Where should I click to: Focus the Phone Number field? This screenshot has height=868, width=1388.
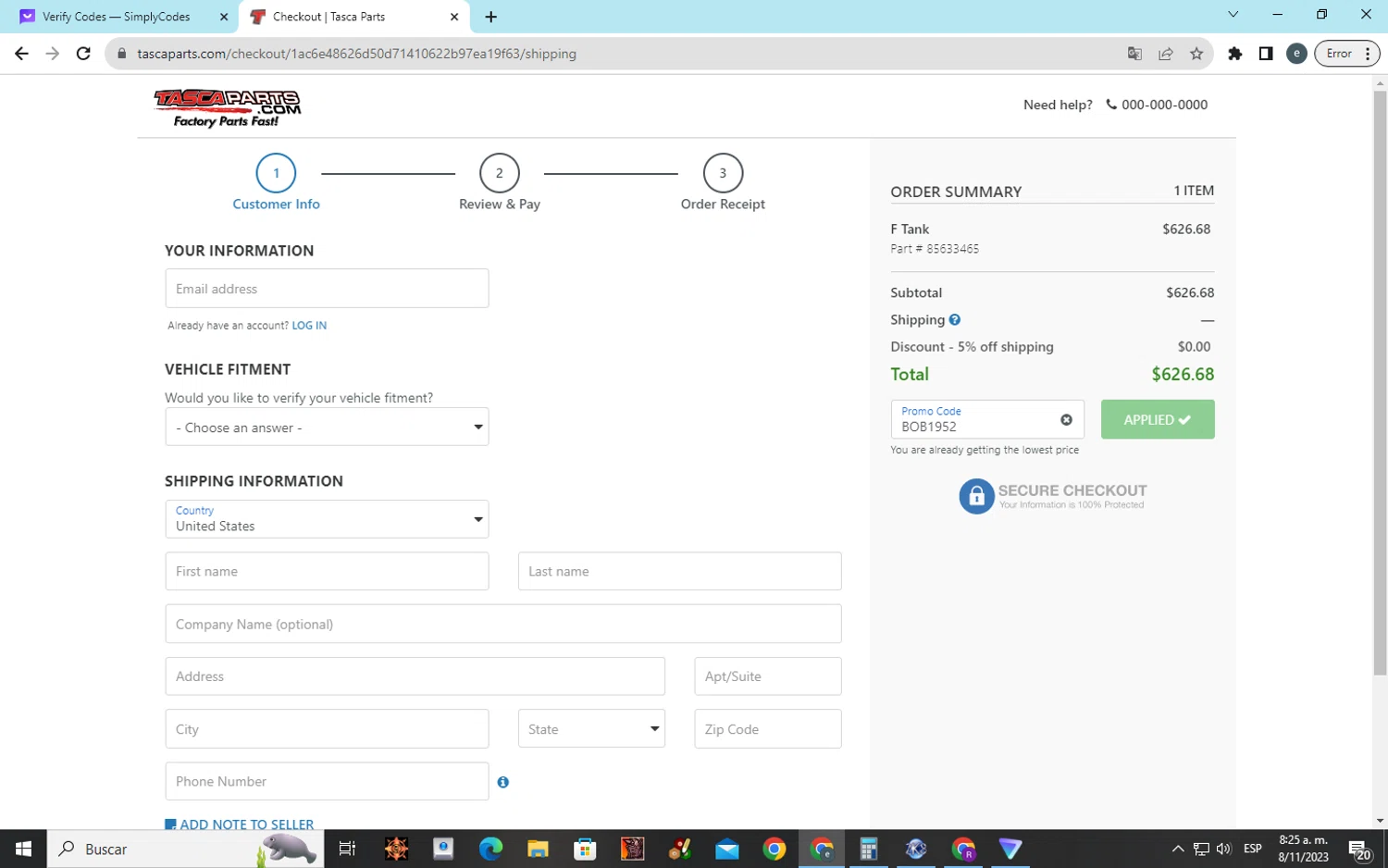327,782
